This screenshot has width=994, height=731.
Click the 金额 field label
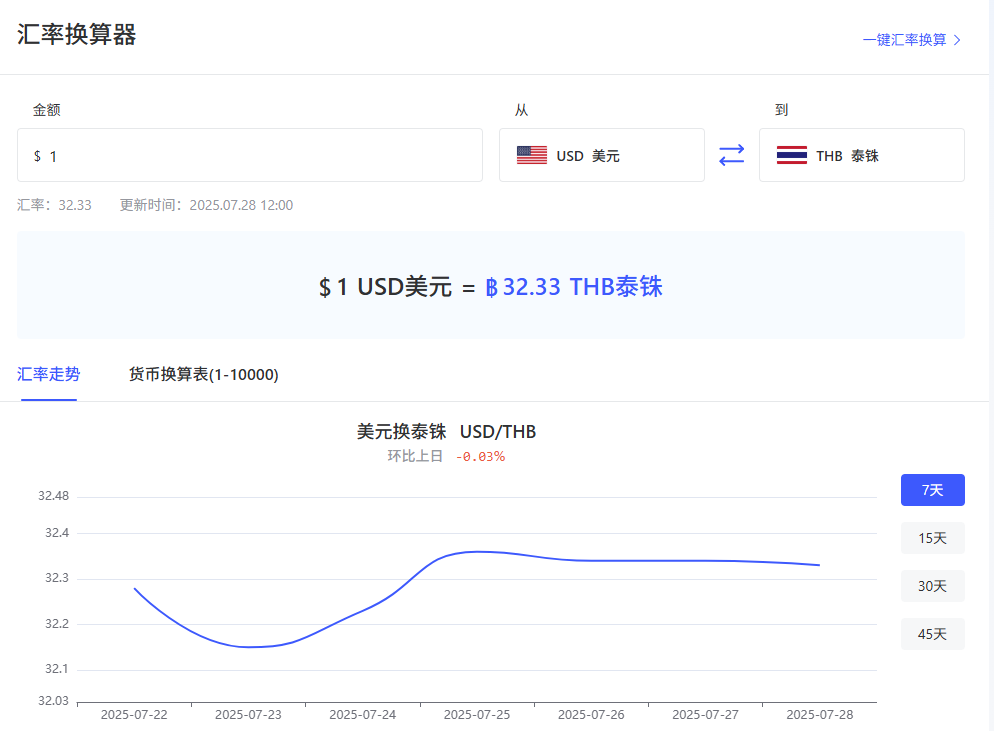pyautogui.click(x=47, y=110)
